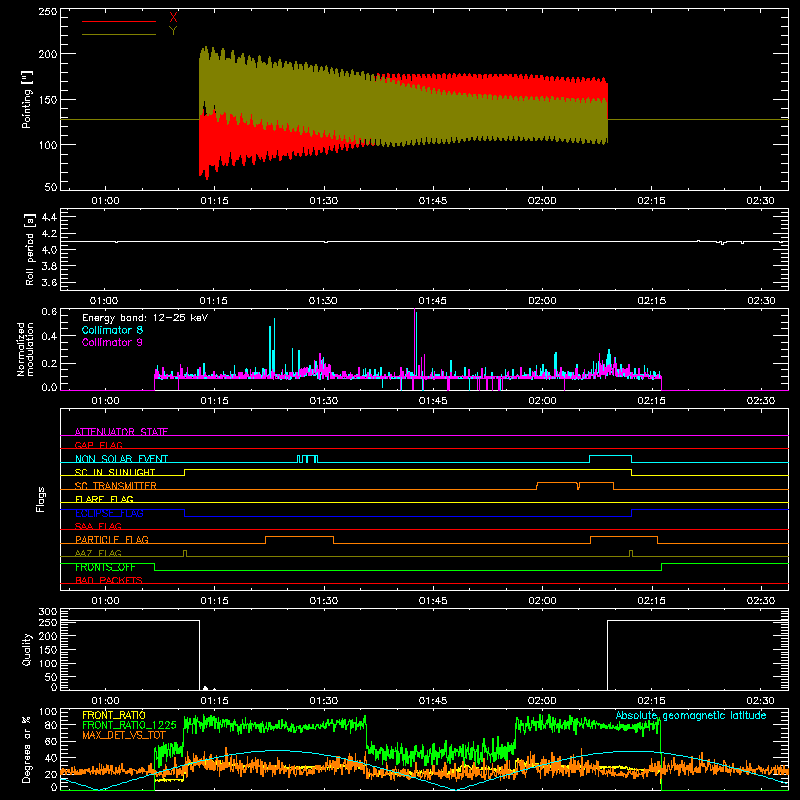The image size is (800, 800).
Task: Click the Quality axis title
Action: pos(27,649)
